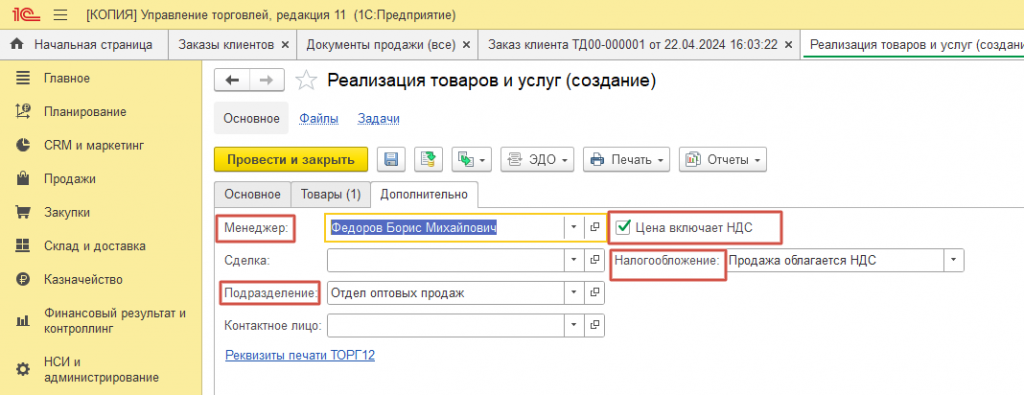This screenshot has width=1024, height=395.
Task: Close the Заказы клиентов tab
Action: pyautogui.click(x=285, y=45)
